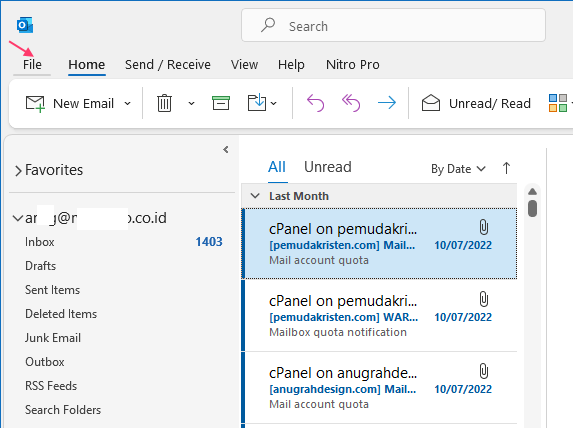Click the Reply arrow icon
This screenshot has width=573, height=428.
point(315,103)
